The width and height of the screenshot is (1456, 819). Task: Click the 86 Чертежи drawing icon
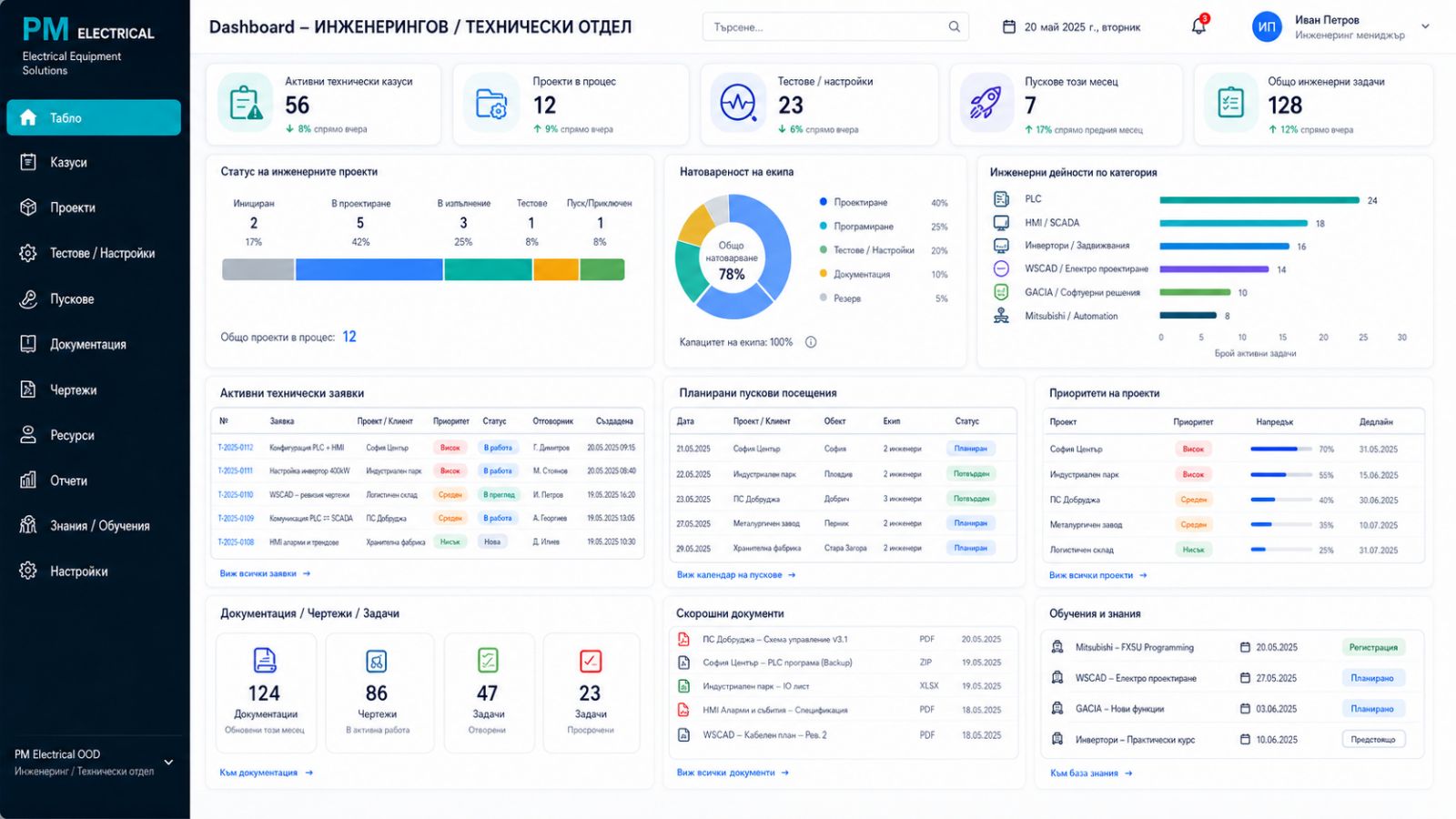coord(376,661)
